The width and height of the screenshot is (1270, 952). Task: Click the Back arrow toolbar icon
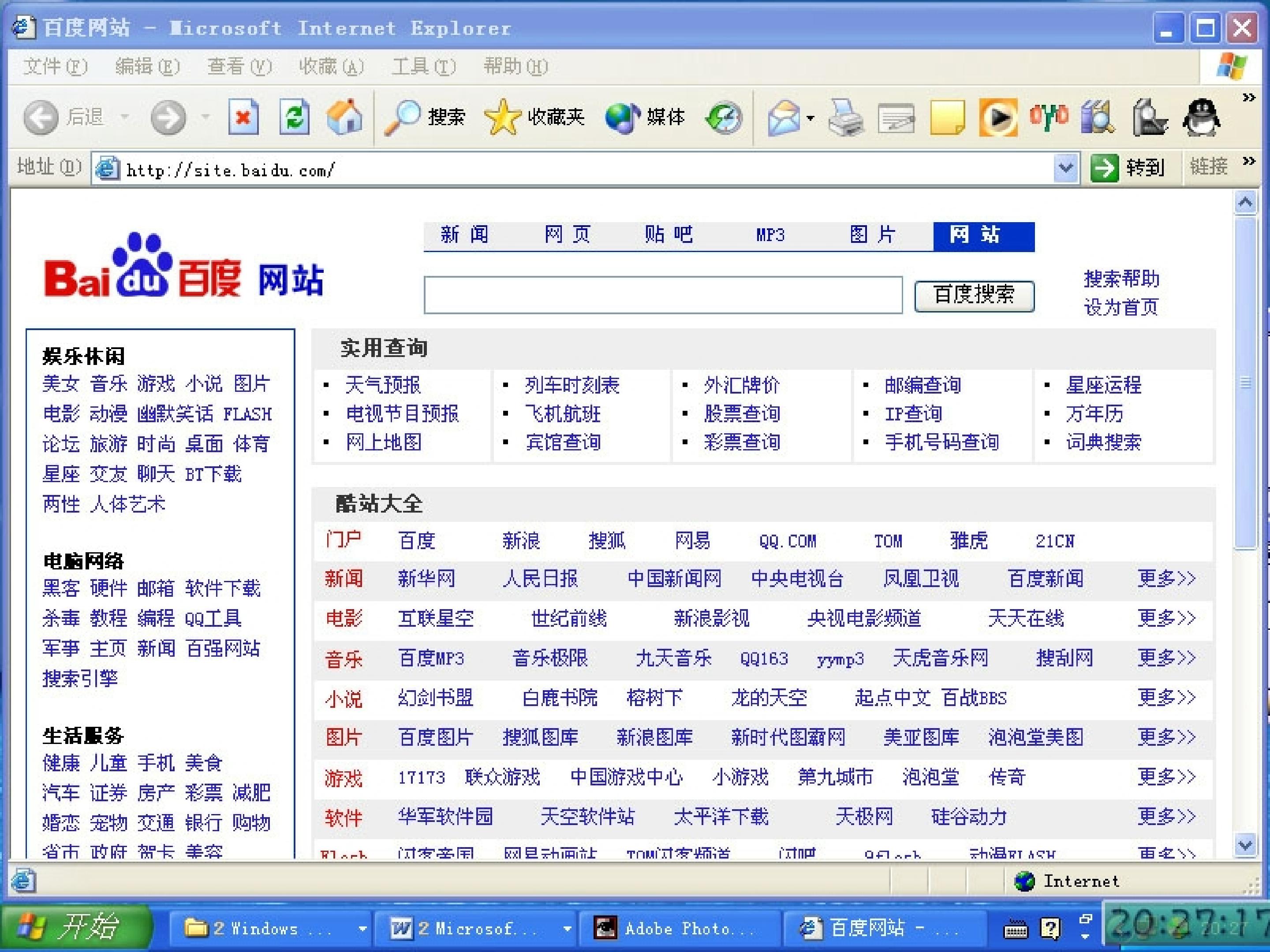pyautogui.click(x=41, y=118)
